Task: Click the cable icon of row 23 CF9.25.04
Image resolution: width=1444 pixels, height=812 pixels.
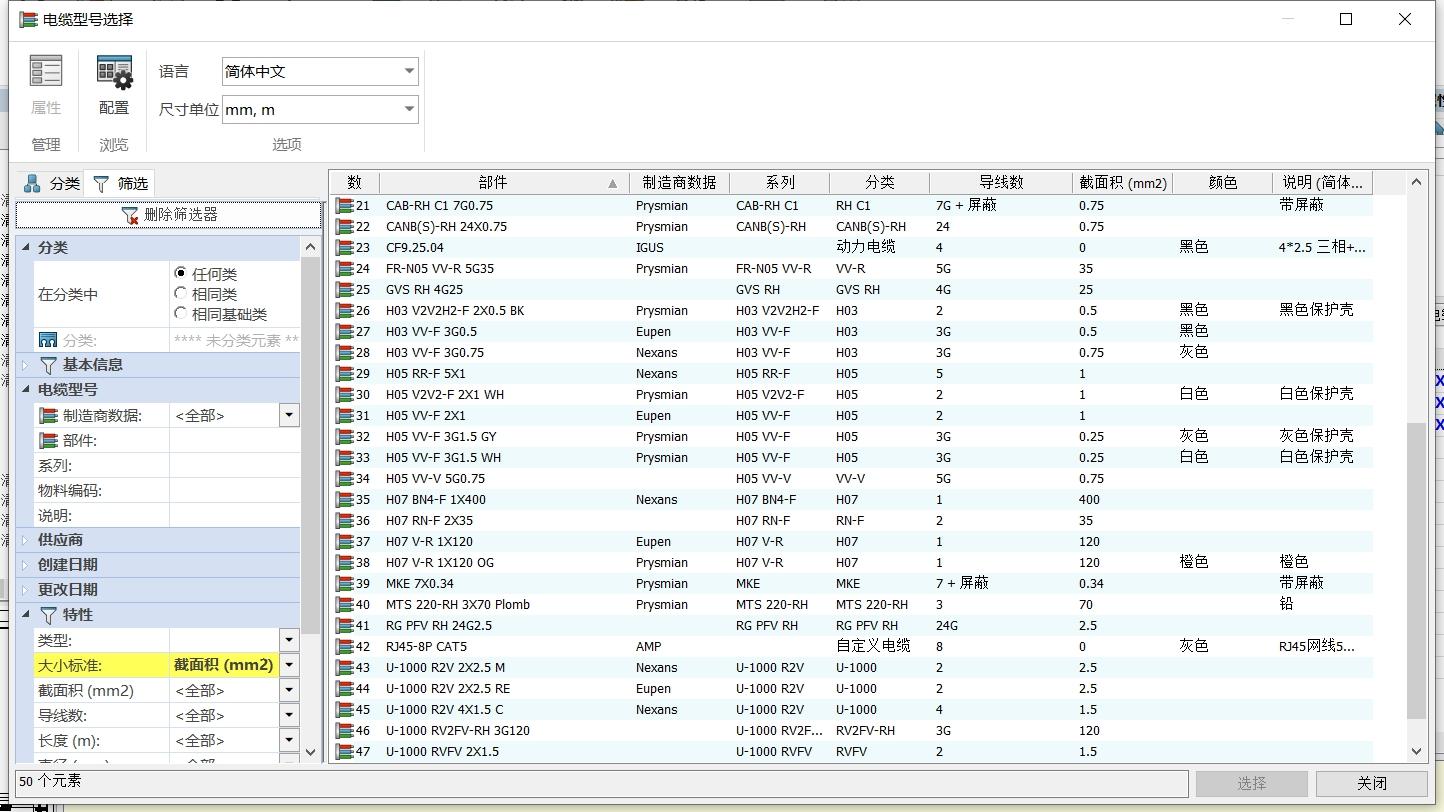Action: click(345, 248)
